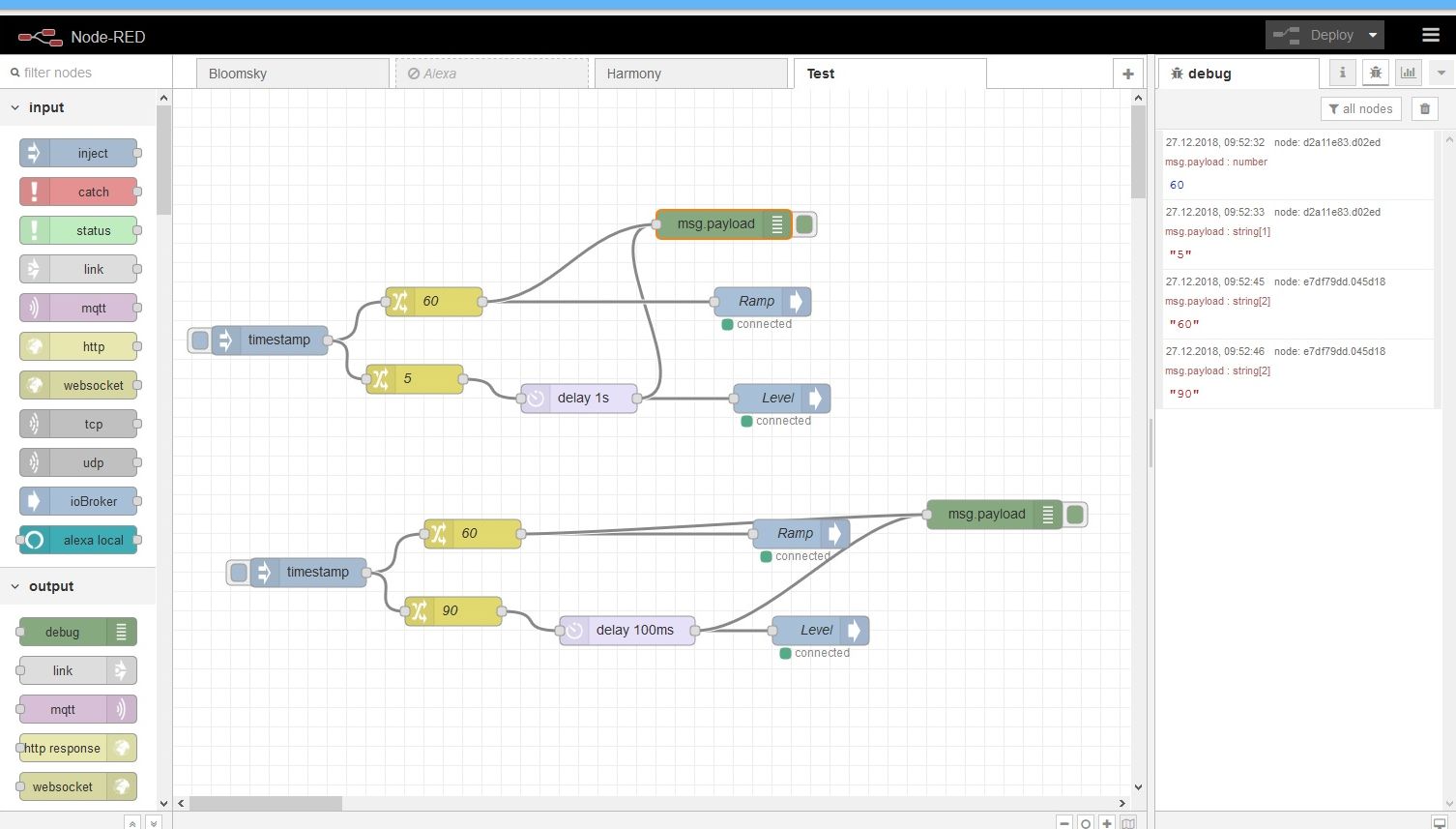Select the alexa local node in palette

pyautogui.click(x=78, y=540)
